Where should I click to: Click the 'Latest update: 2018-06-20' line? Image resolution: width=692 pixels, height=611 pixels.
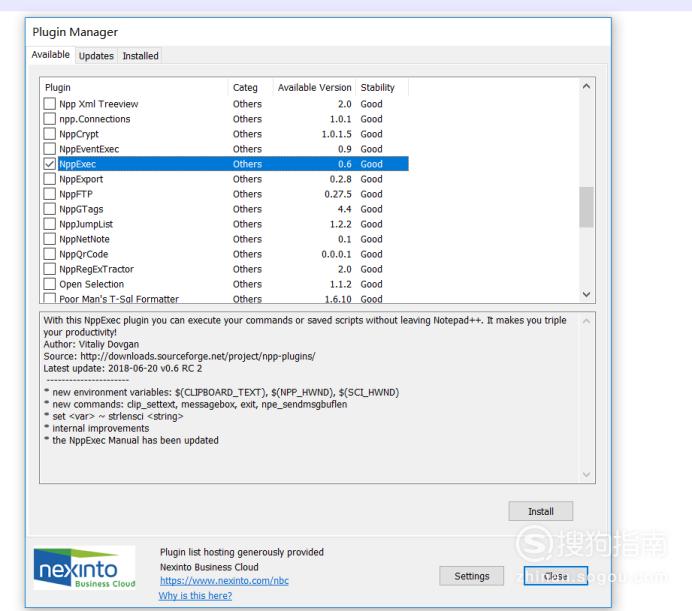pos(123,368)
